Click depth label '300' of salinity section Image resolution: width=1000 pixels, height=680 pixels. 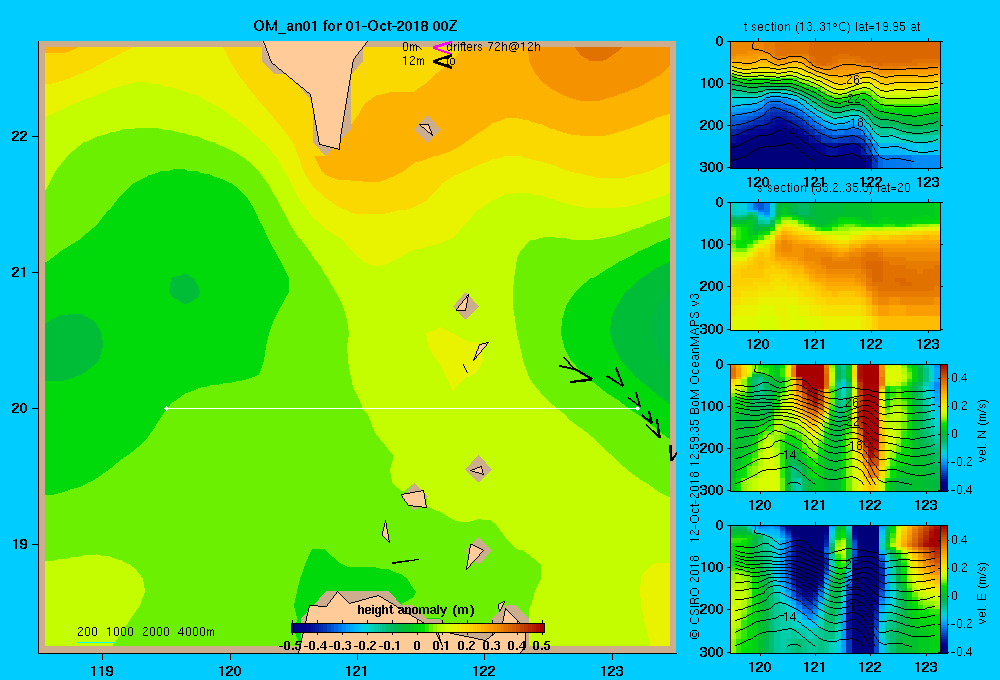[712, 328]
